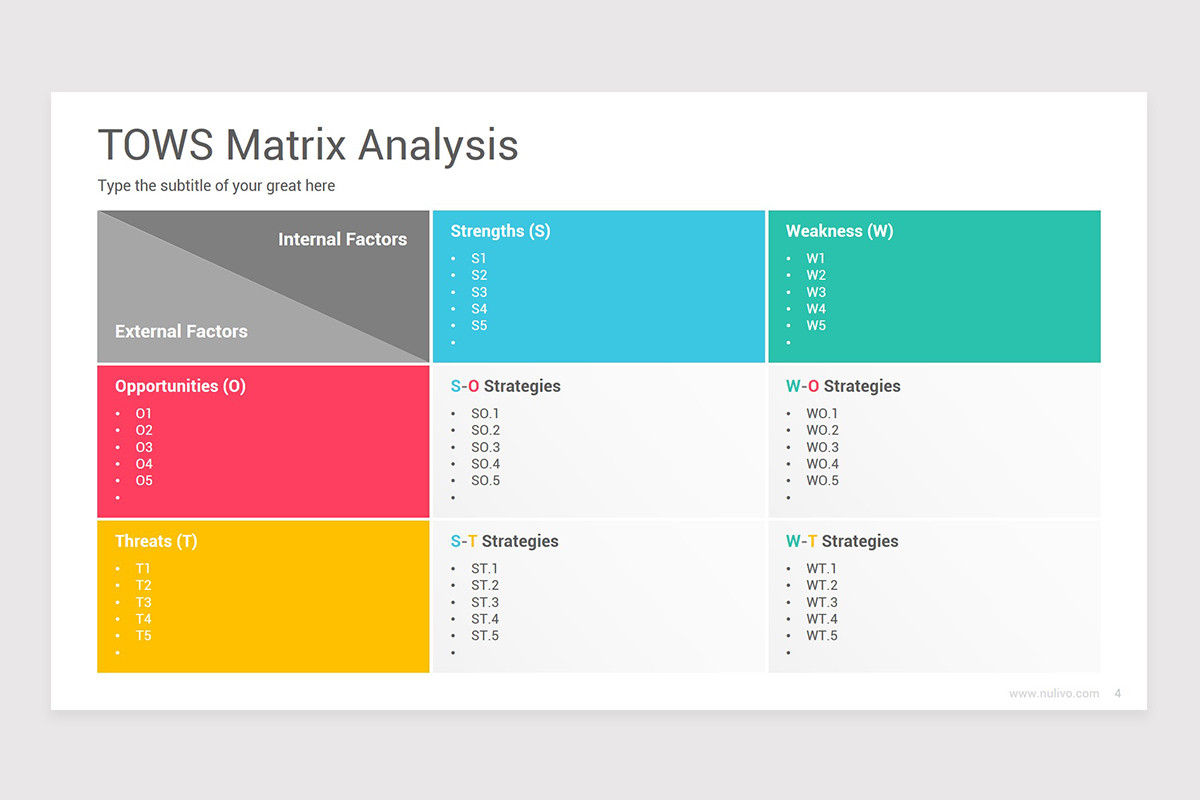Select the O5 bullet item
This screenshot has width=1200, height=800.
[x=143, y=481]
